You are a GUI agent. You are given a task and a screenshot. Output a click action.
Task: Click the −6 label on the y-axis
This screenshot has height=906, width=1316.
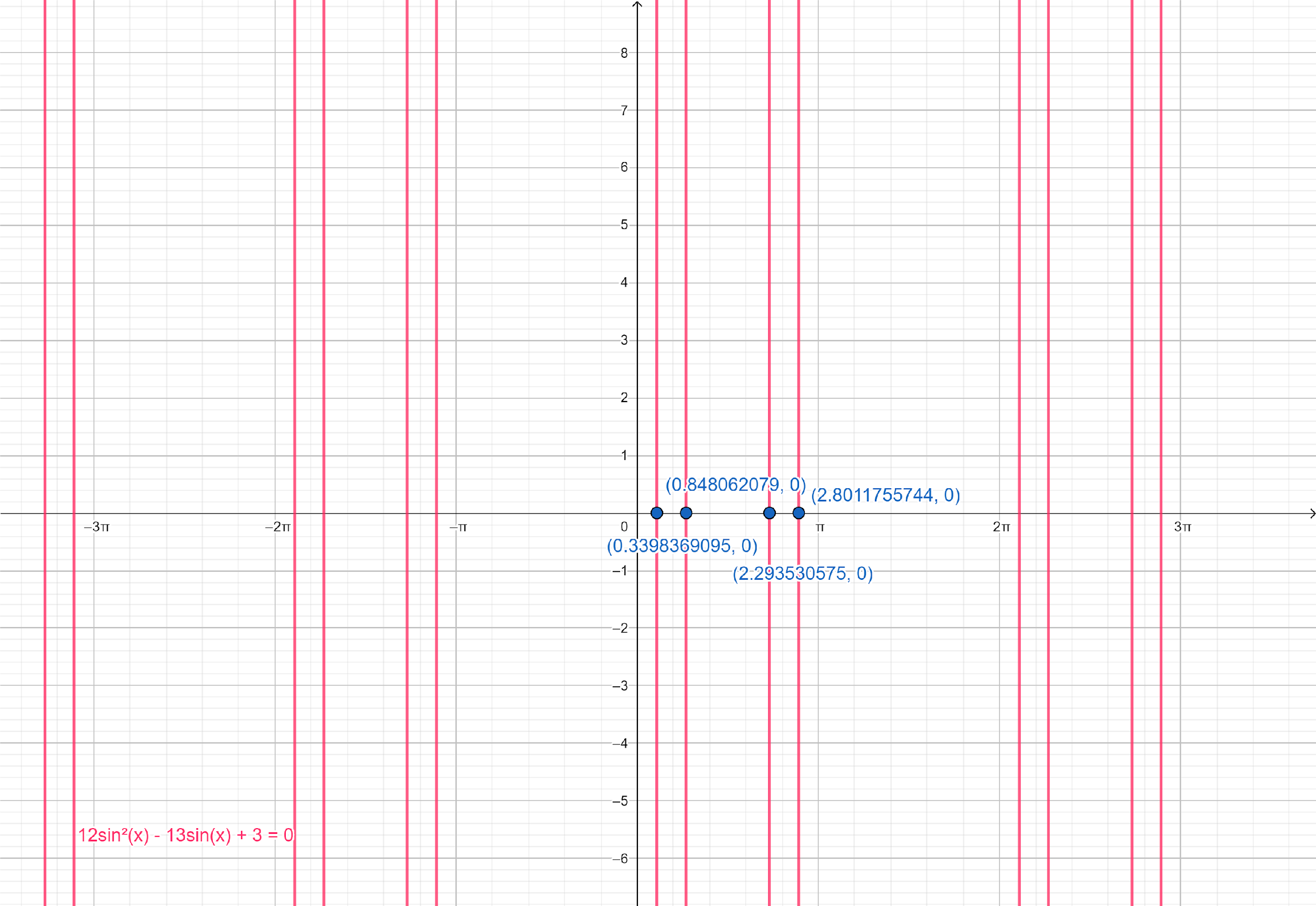(x=620, y=858)
